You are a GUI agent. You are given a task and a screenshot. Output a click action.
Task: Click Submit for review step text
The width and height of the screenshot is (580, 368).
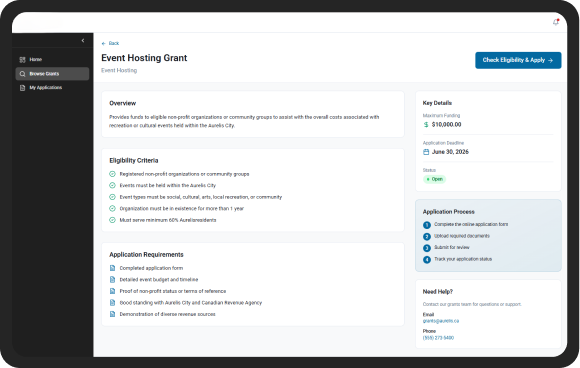coord(452,247)
